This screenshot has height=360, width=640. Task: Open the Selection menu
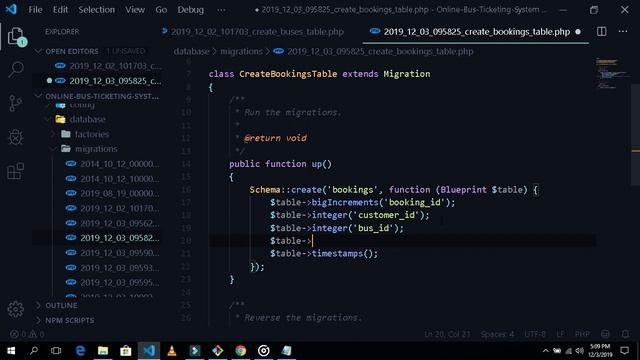pyautogui.click(x=96, y=9)
